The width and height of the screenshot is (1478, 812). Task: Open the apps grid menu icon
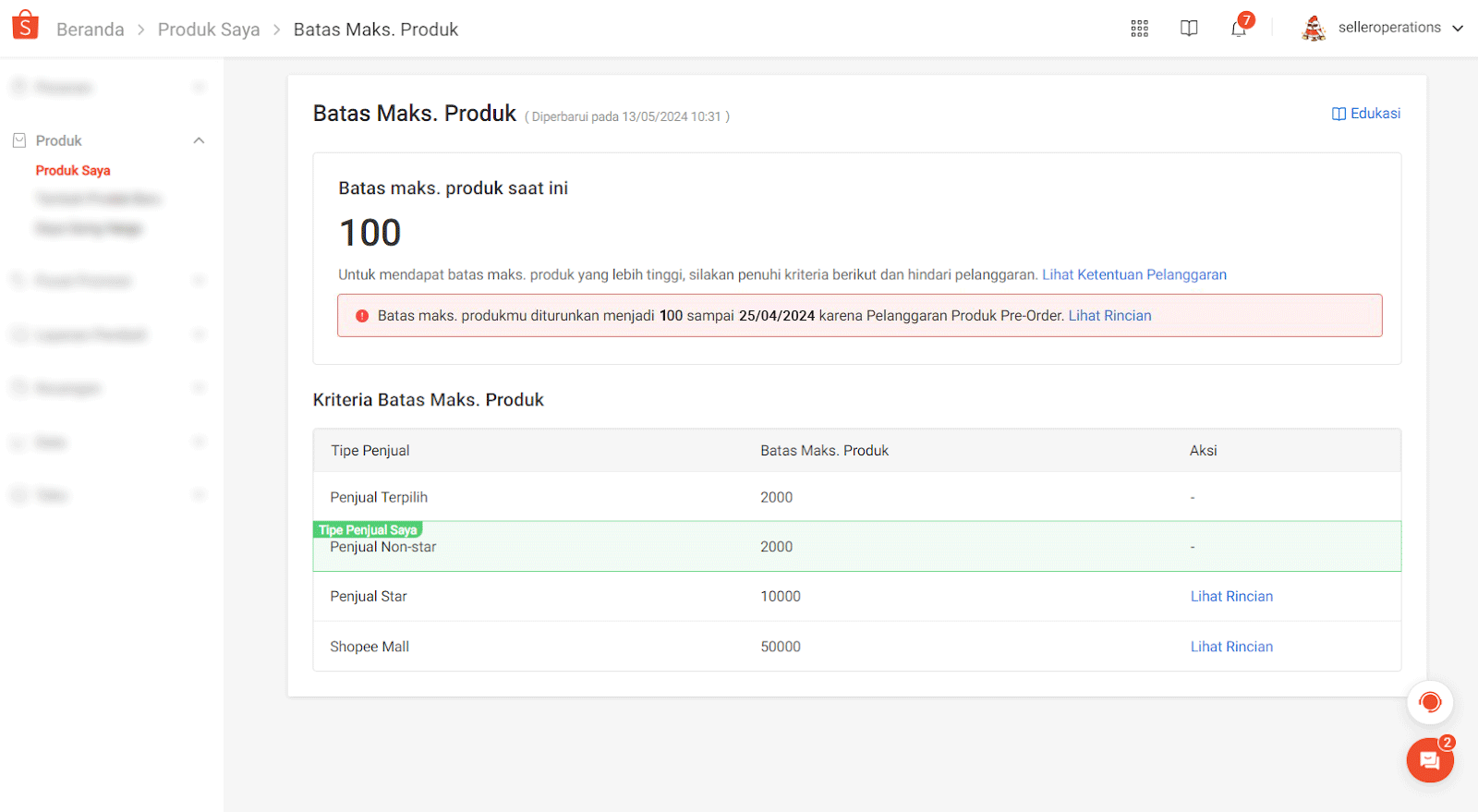tap(1139, 29)
